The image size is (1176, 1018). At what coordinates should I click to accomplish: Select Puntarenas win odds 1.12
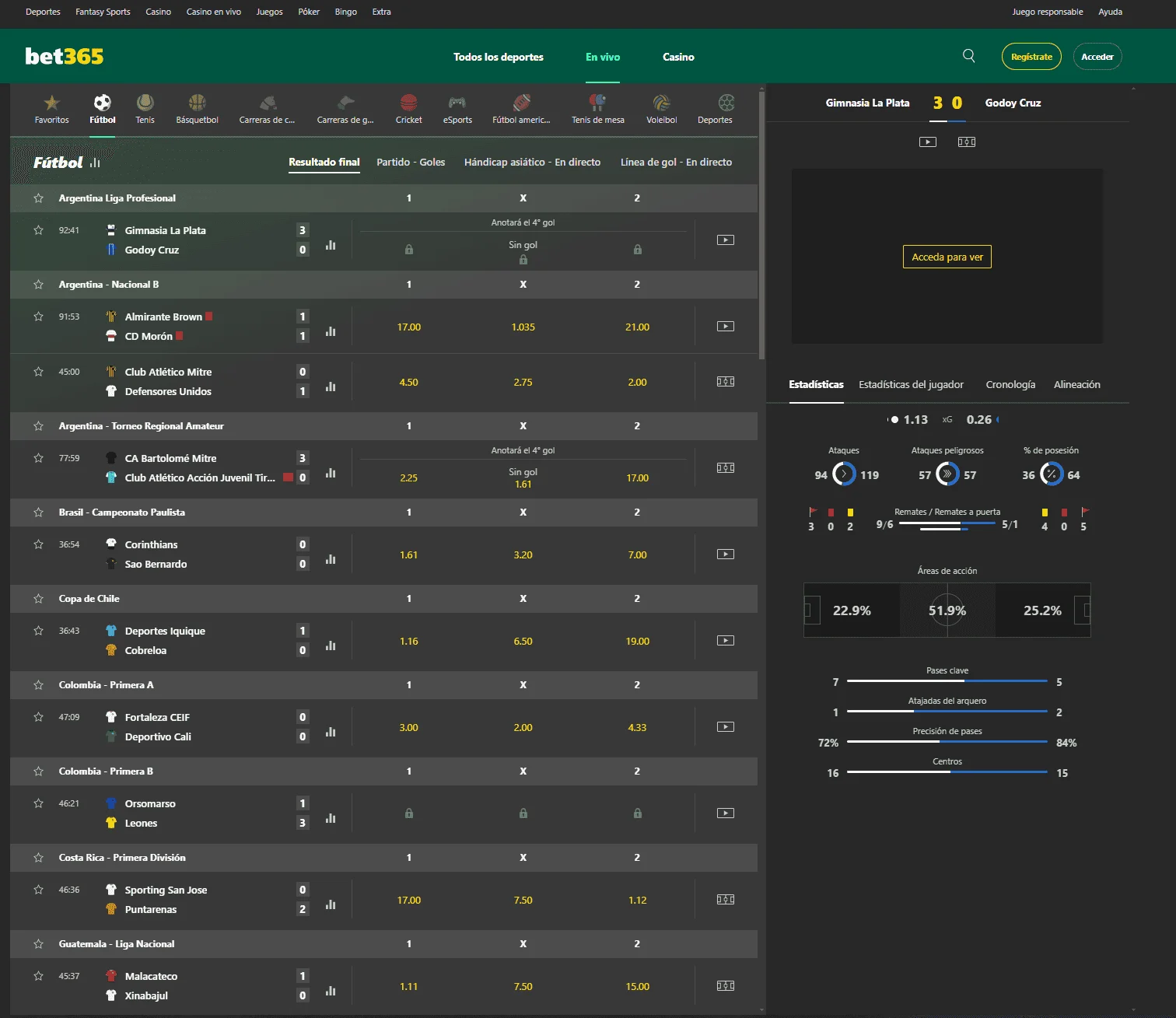[x=637, y=901]
